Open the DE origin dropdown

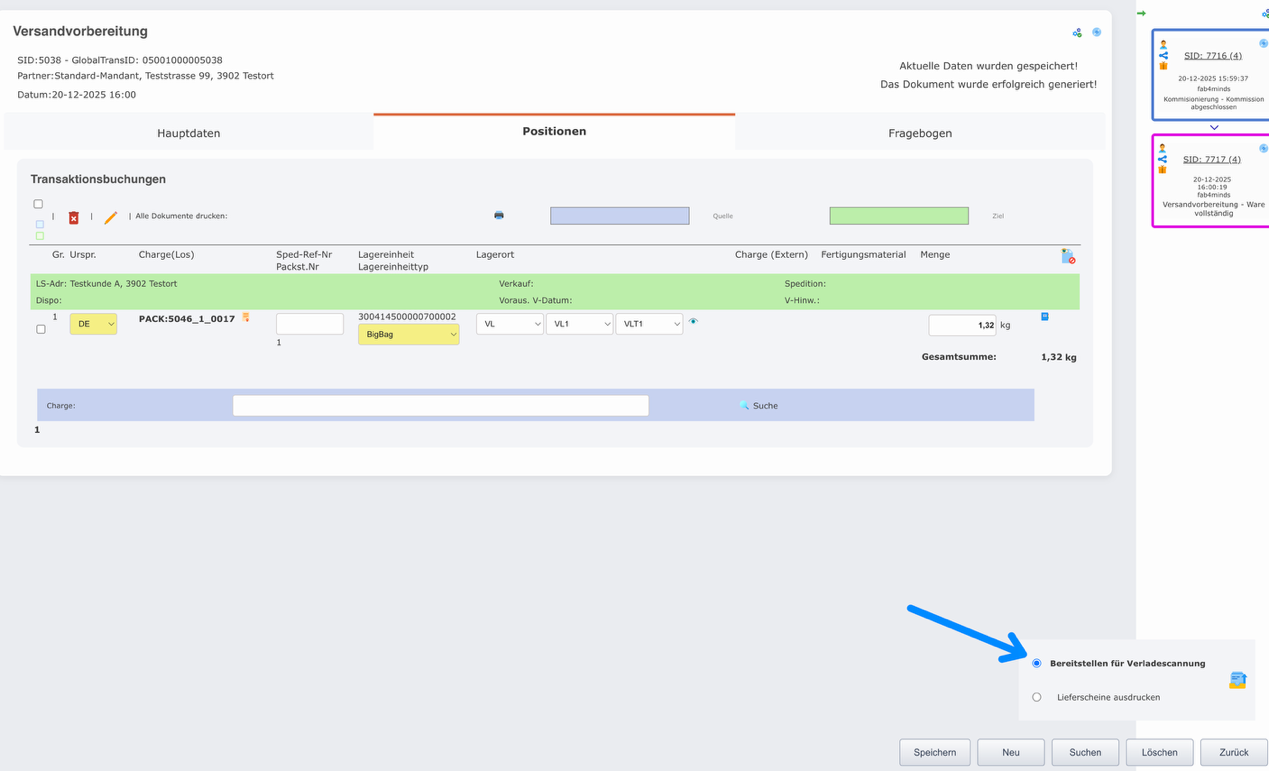[x=93, y=324]
